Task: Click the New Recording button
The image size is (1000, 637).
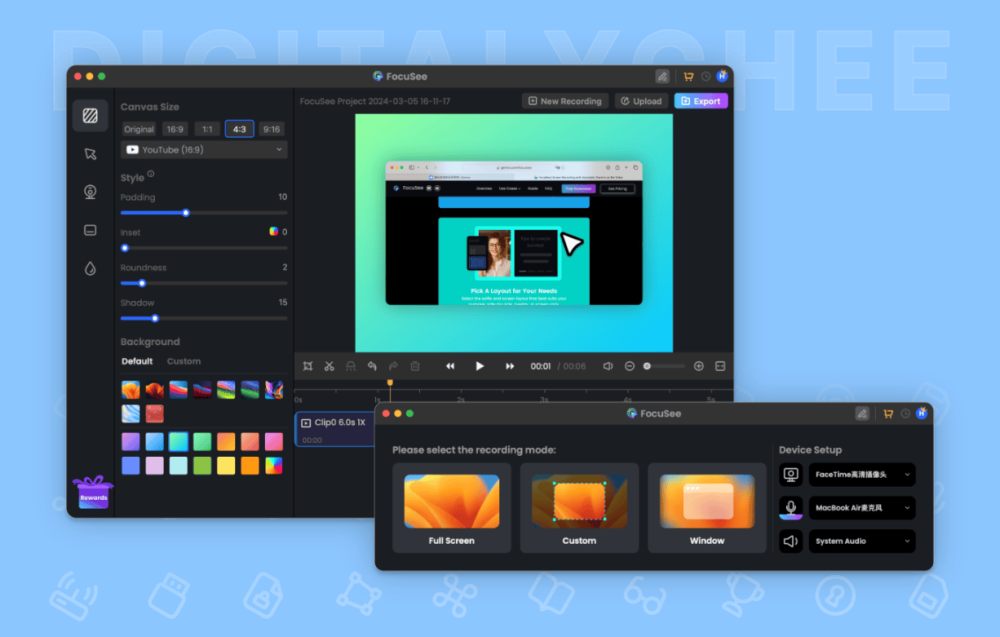Action: click(565, 101)
